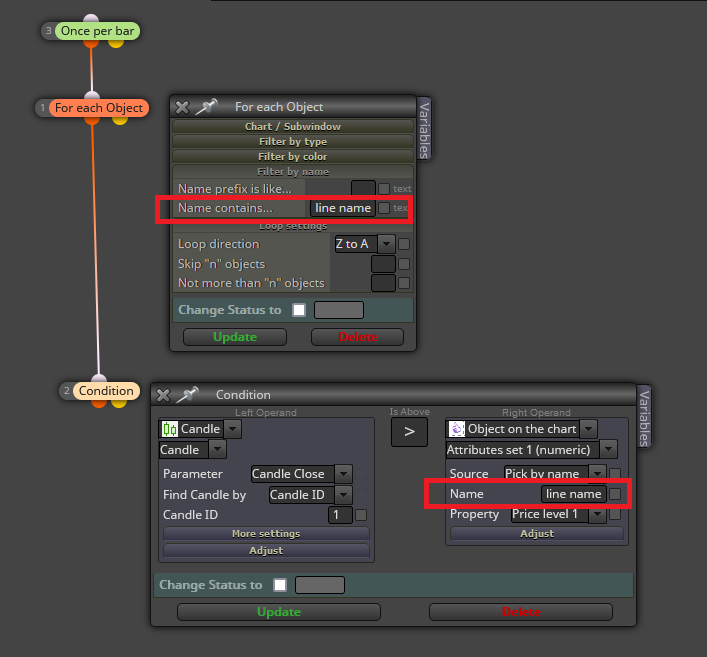
Task: Expand Filter by color section
Action: tap(293, 156)
